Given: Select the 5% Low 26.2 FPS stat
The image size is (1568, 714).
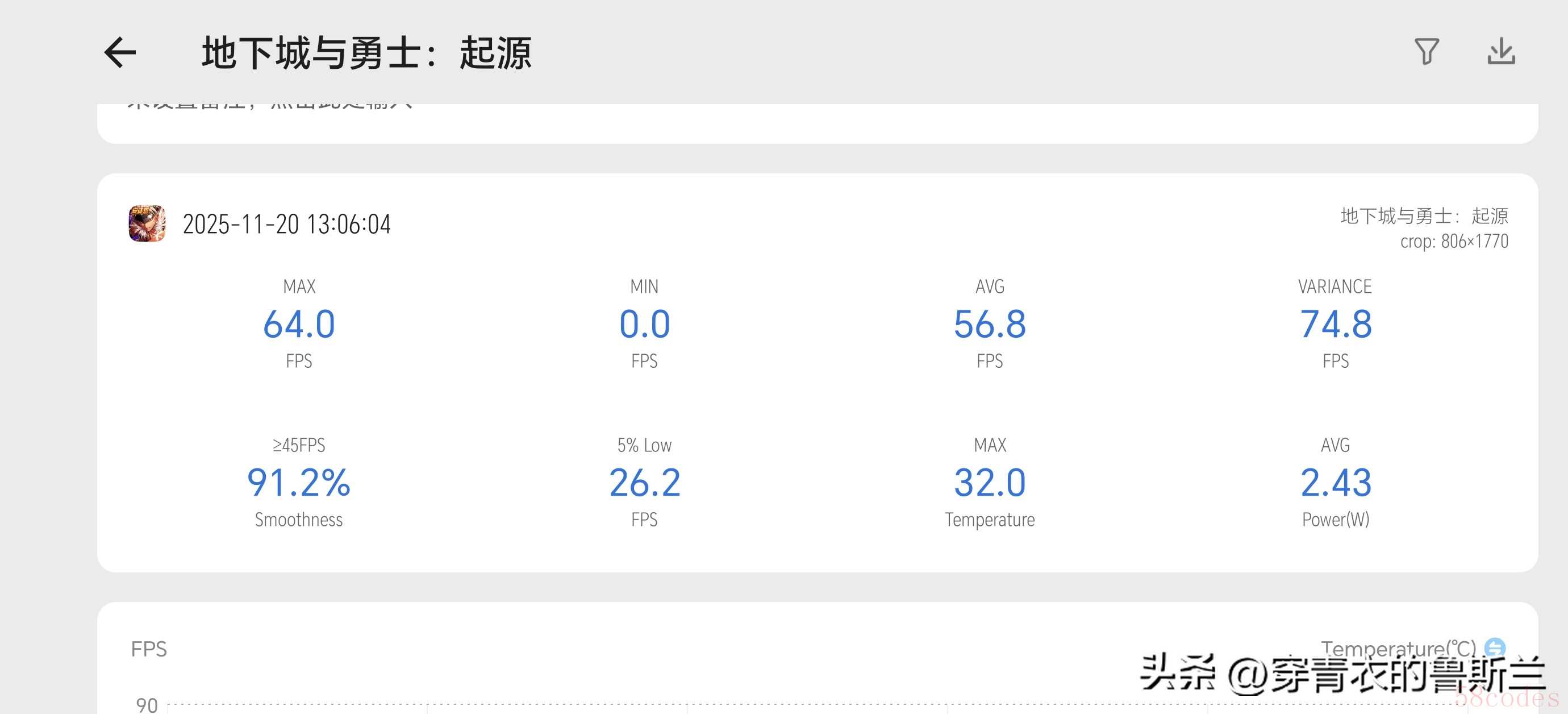Looking at the screenshot, I should (x=644, y=483).
